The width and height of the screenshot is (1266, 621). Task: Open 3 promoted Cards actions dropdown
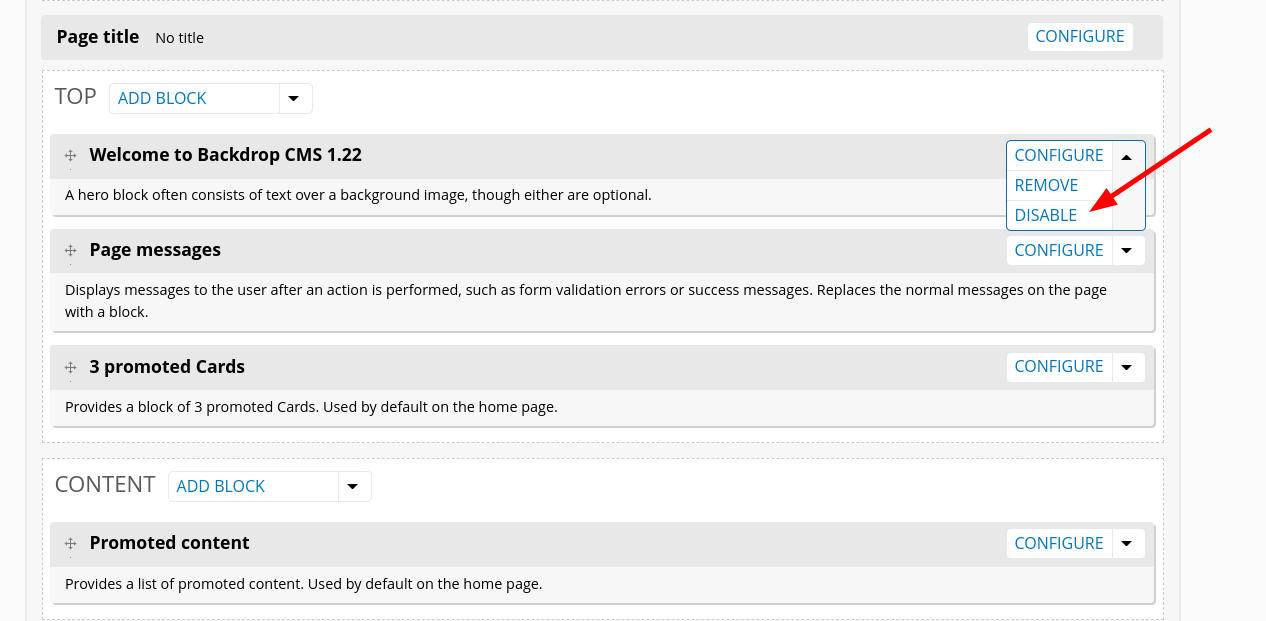click(1127, 367)
